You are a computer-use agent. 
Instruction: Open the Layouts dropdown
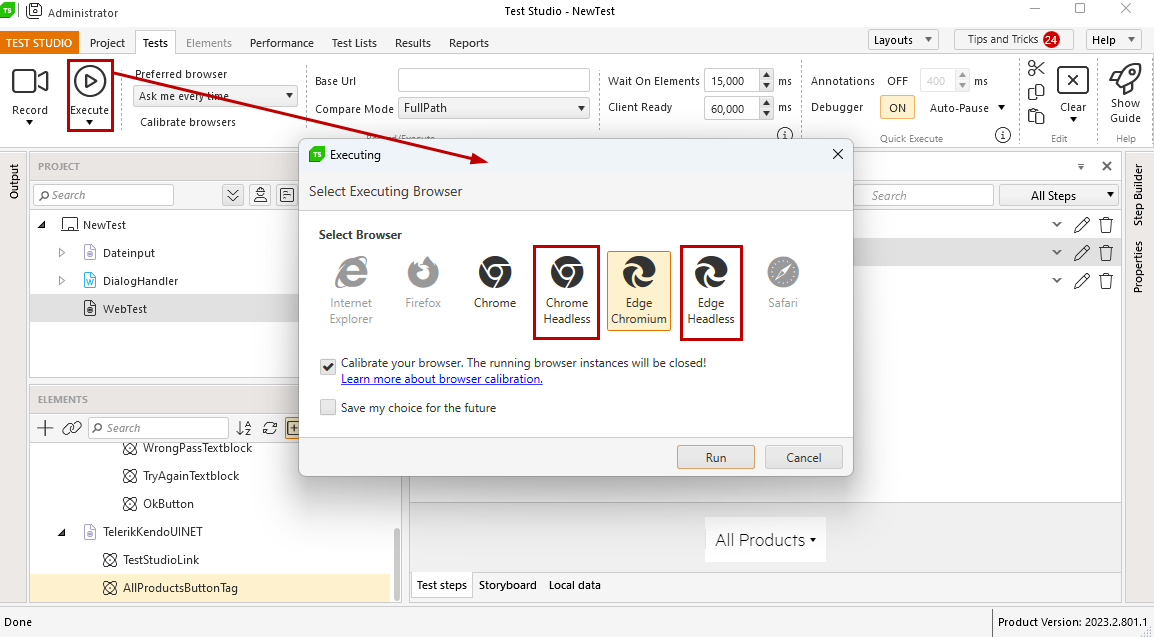click(x=903, y=40)
